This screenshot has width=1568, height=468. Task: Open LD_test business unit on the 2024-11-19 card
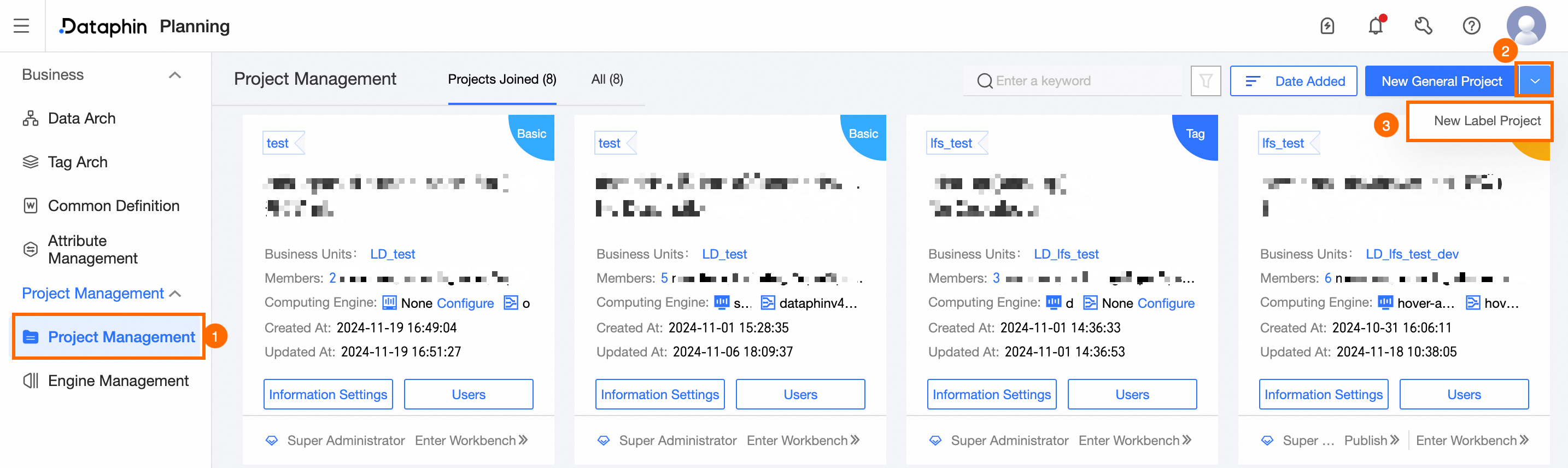click(393, 254)
